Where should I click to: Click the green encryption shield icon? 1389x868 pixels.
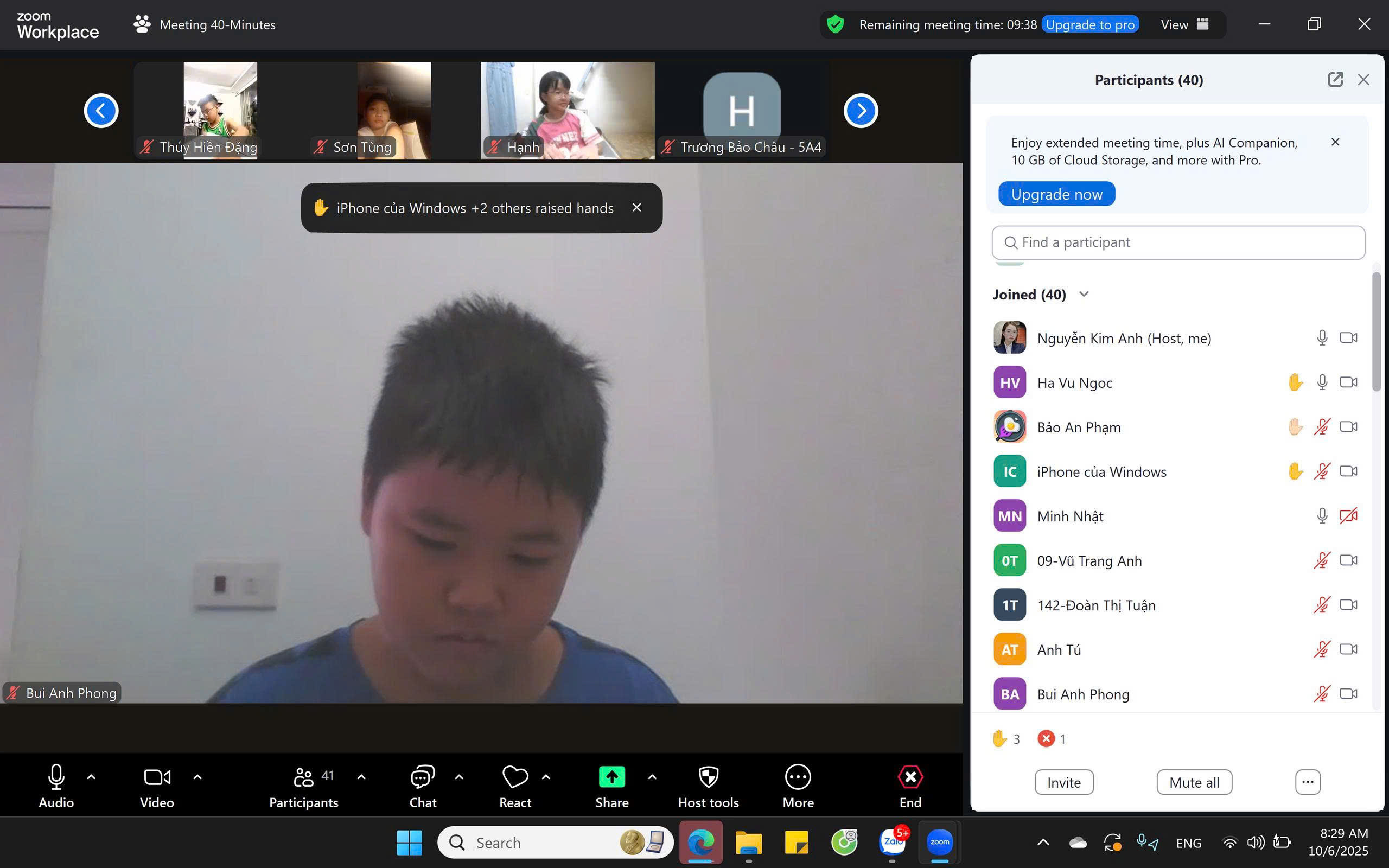click(835, 25)
